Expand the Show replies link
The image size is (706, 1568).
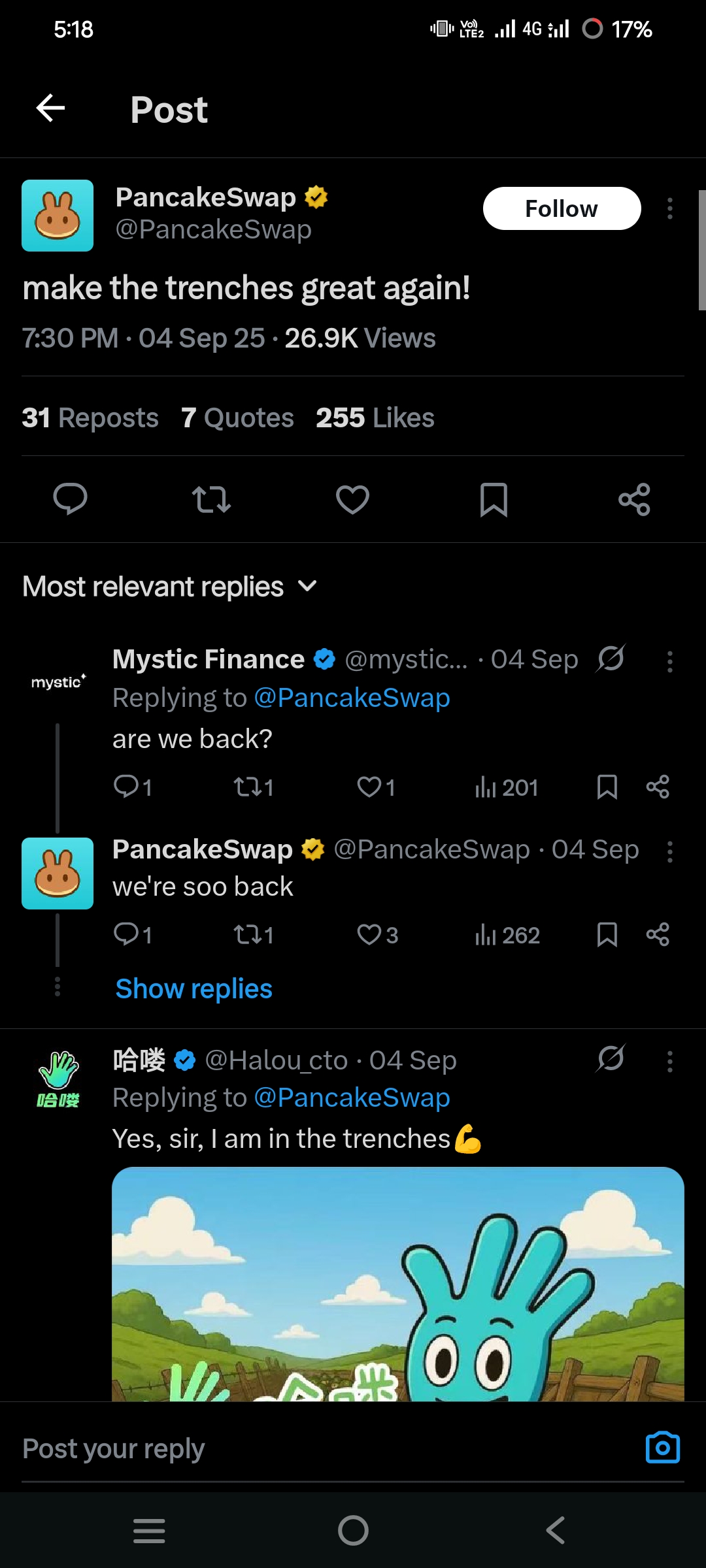(x=193, y=988)
